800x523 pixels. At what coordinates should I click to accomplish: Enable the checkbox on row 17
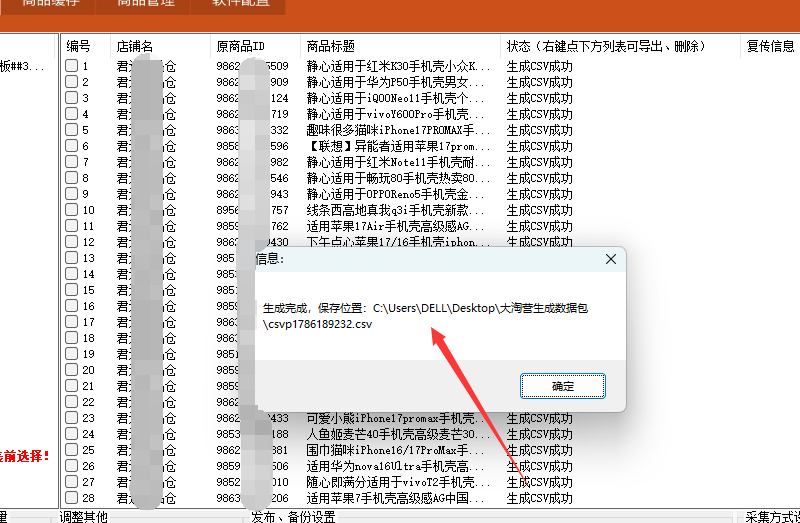click(71, 321)
